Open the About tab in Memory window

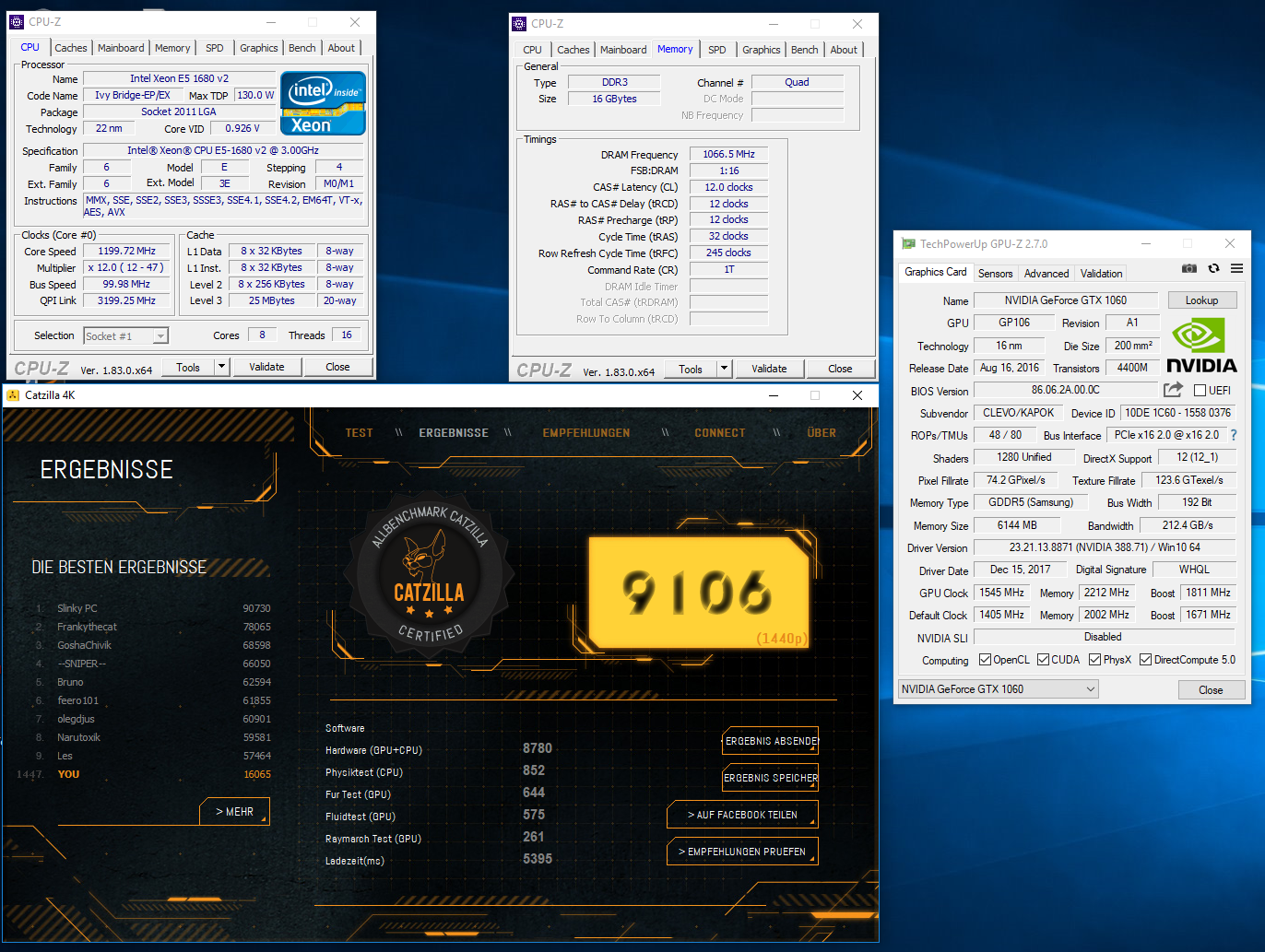[x=844, y=50]
